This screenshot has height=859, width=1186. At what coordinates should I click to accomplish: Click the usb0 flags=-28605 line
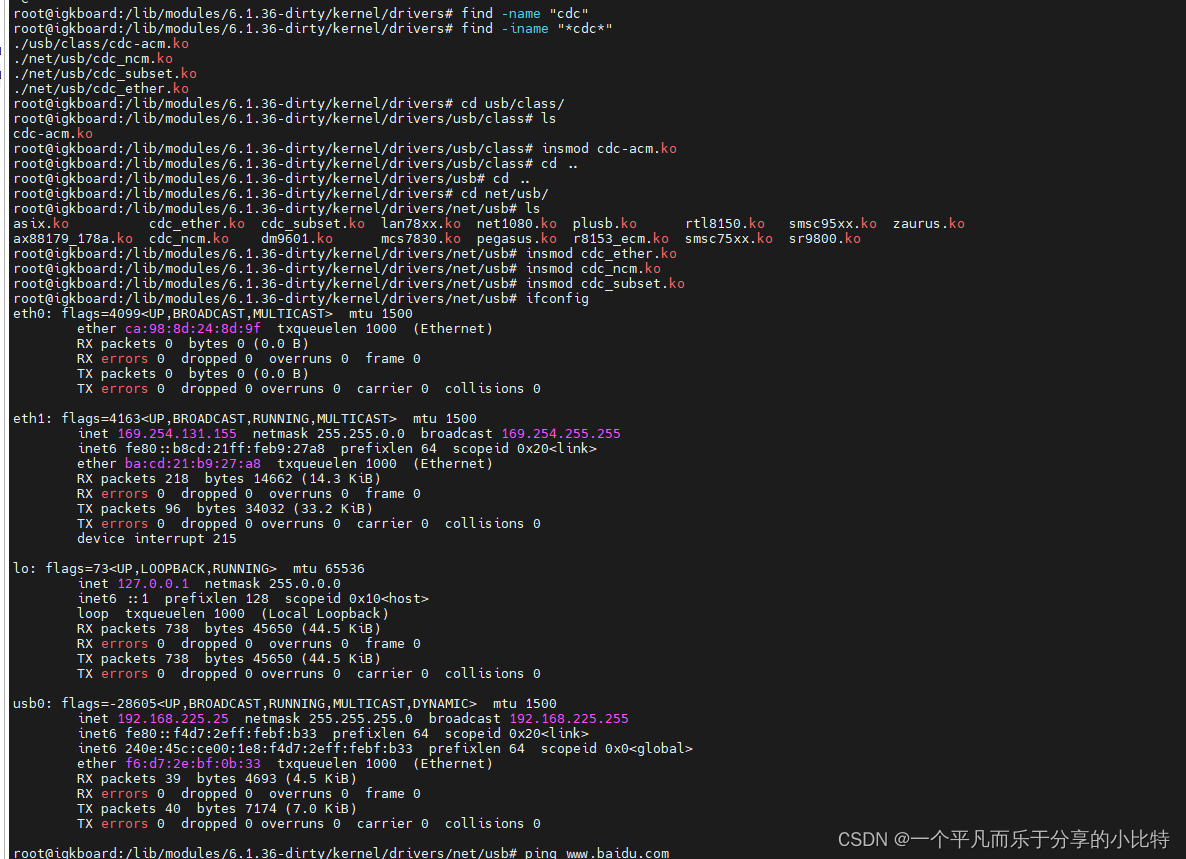click(284, 704)
